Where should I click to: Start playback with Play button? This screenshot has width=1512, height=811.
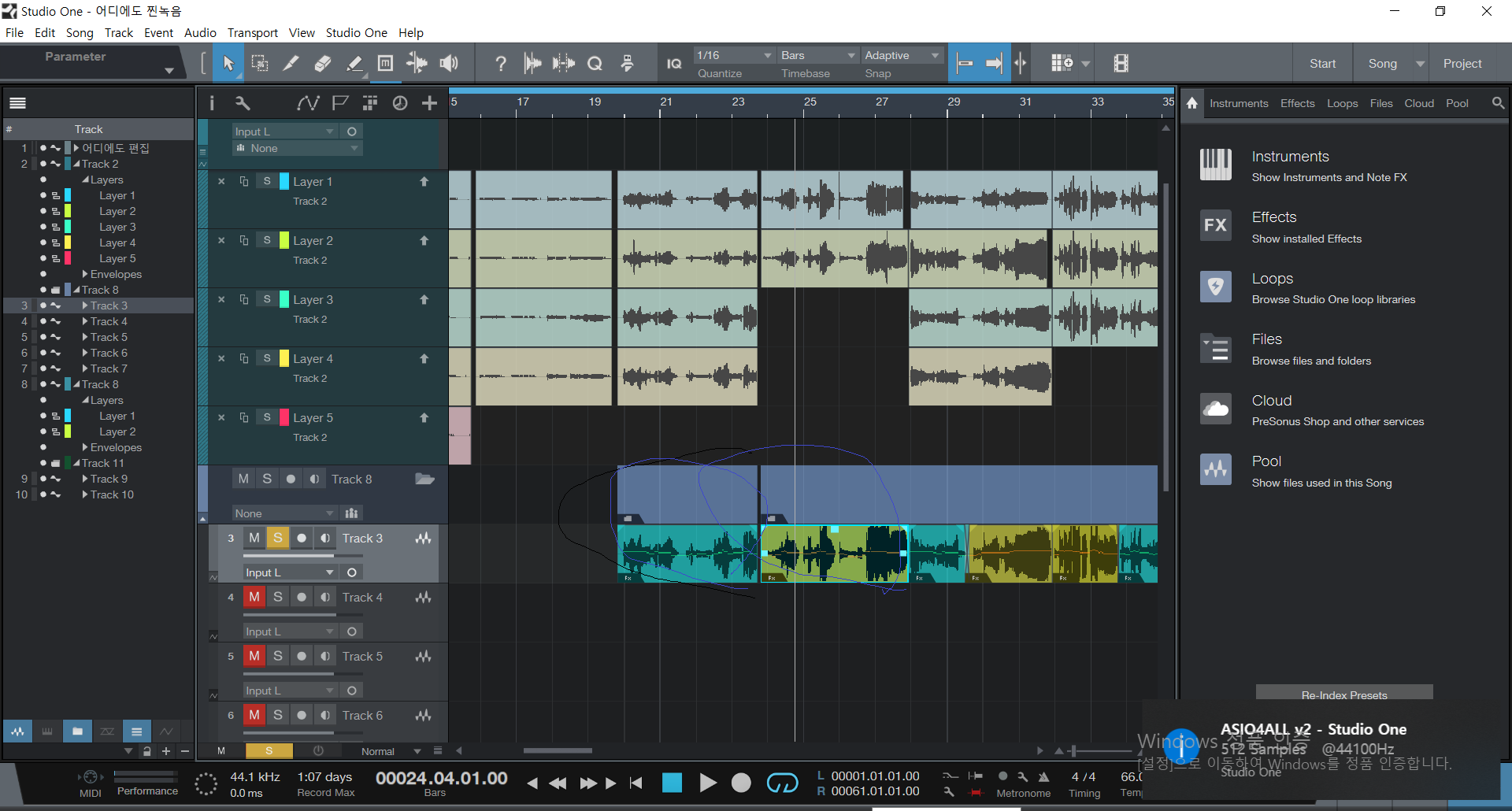pos(707,783)
